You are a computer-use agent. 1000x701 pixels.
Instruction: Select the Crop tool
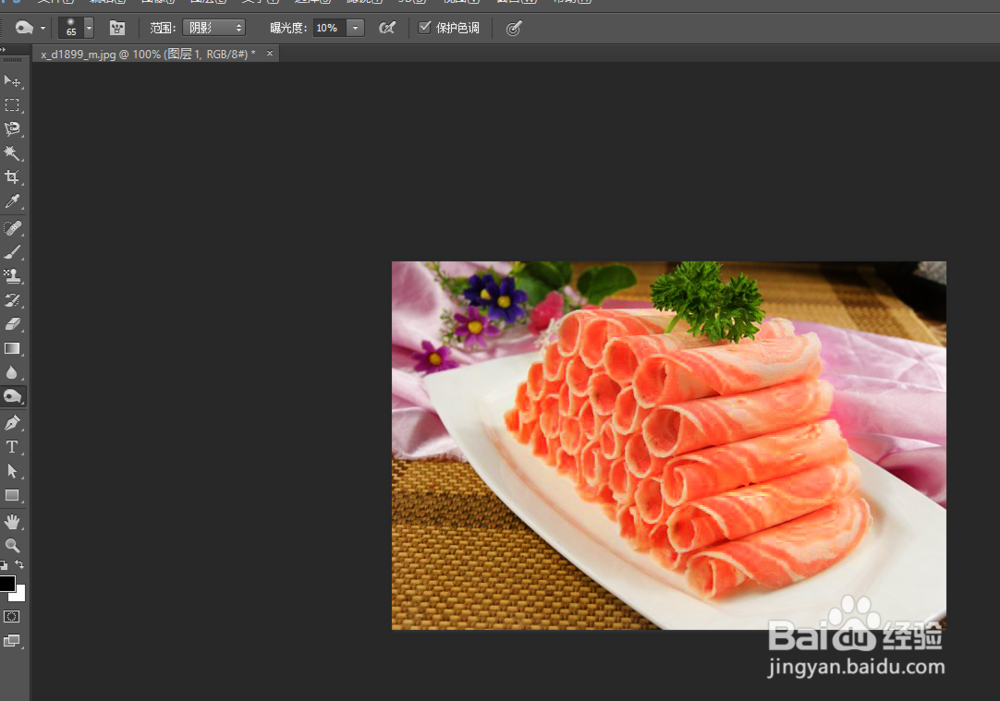click(12, 177)
